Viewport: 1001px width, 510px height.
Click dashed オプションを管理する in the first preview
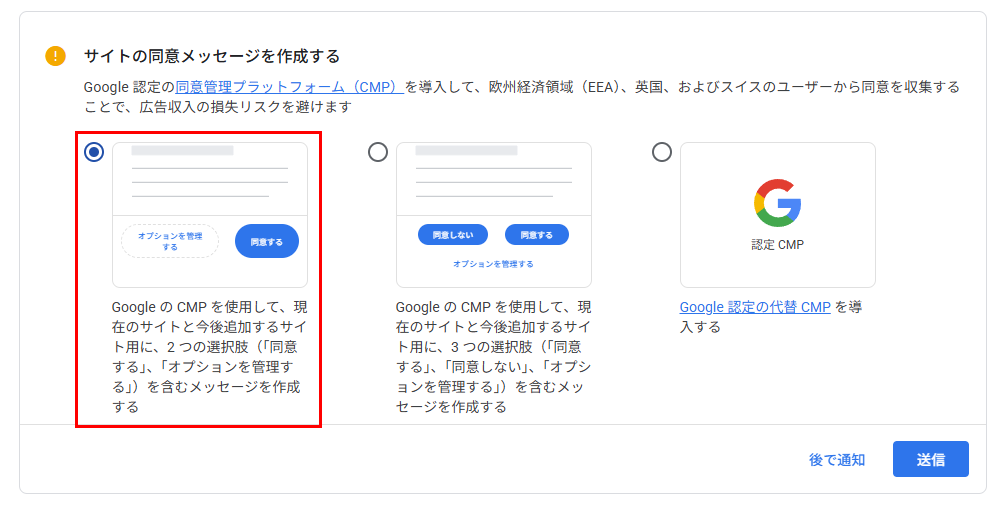click(170, 241)
